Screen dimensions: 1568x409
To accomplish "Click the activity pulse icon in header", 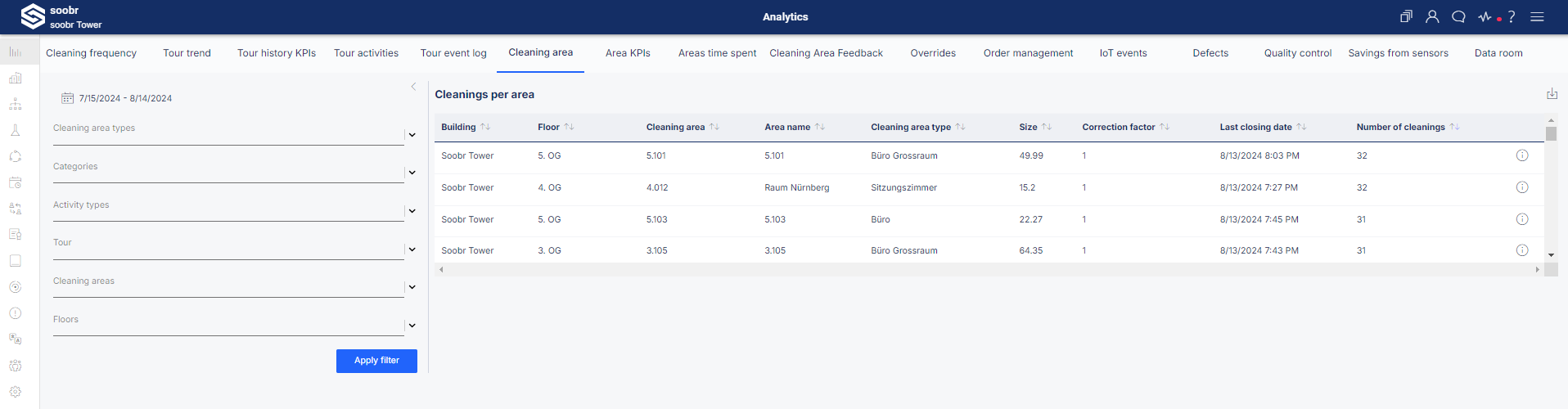I will 1485,16.
